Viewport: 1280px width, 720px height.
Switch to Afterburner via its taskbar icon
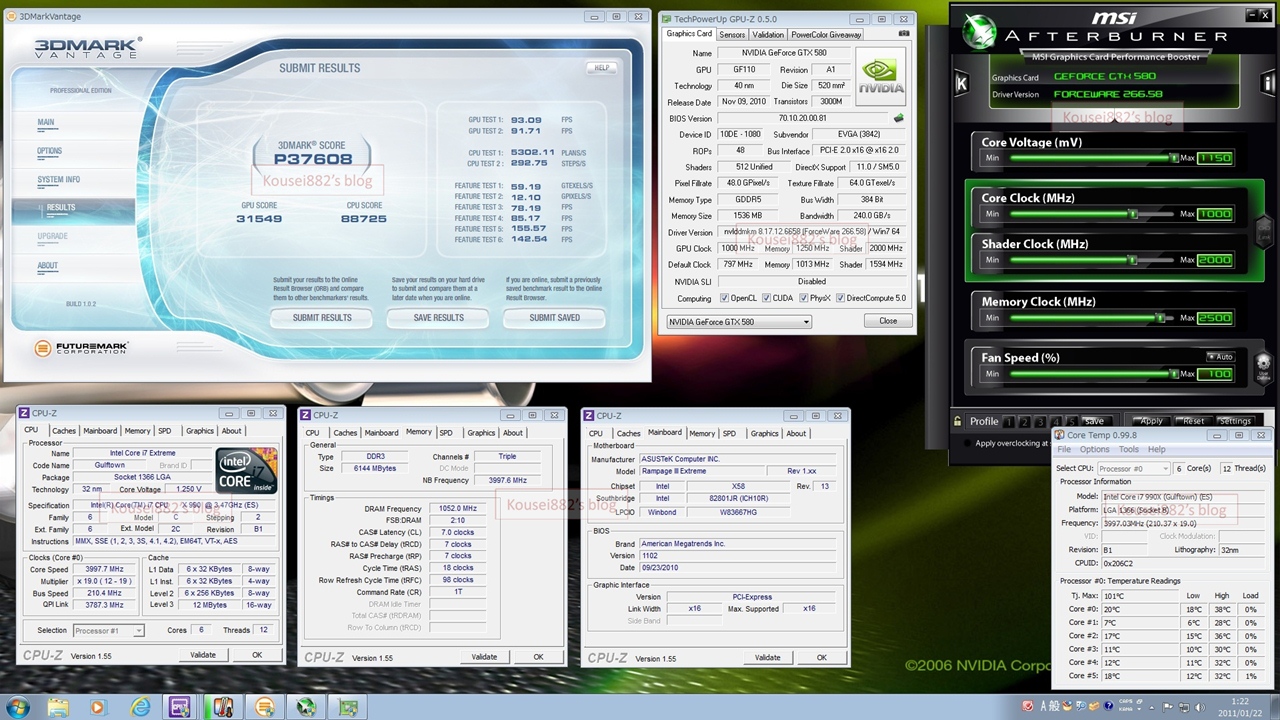(x=306, y=707)
